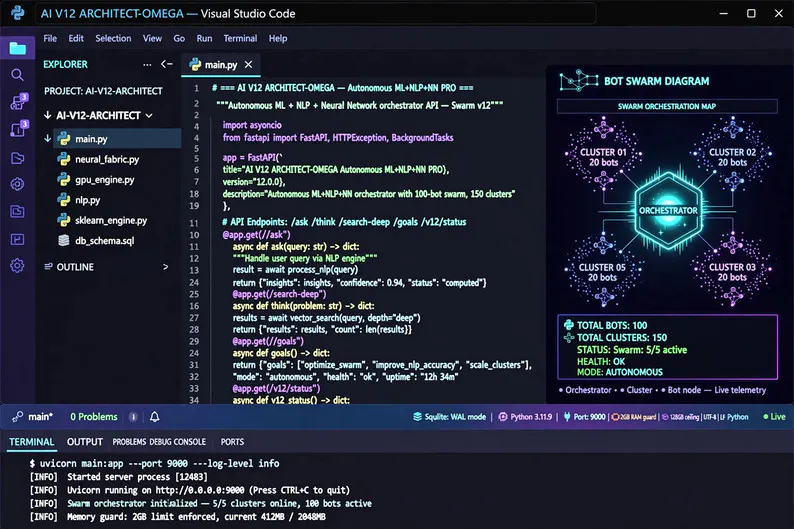Switch to the PROBLEMS panel tab
The image size is (794, 529).
[x=129, y=442]
